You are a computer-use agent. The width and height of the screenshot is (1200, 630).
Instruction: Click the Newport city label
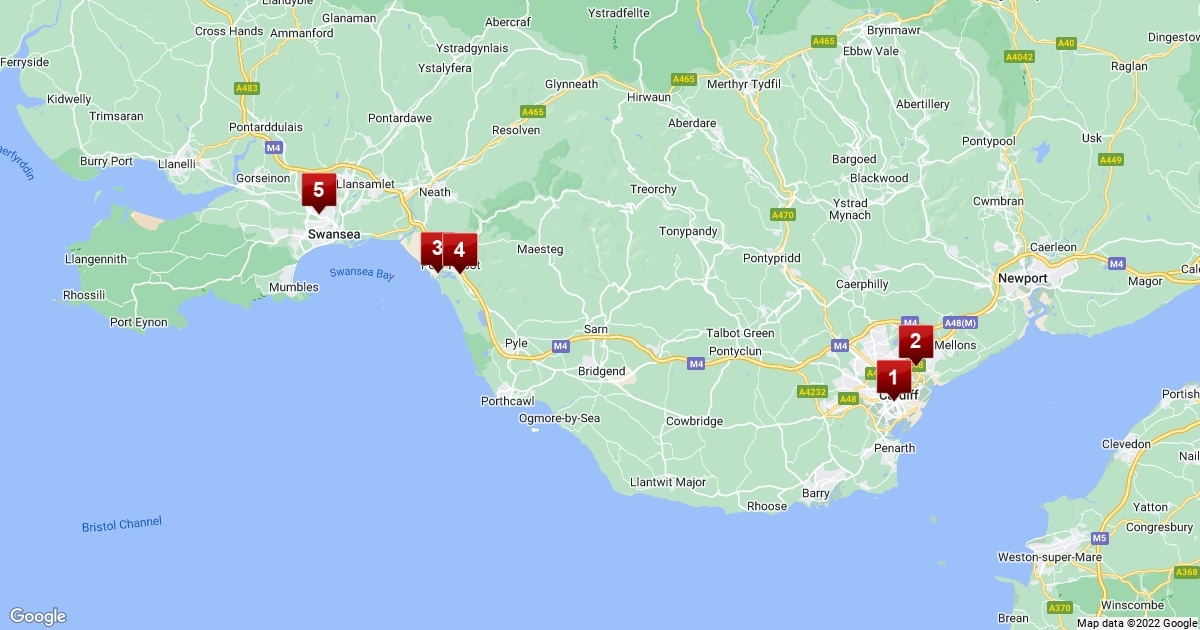pos(1022,278)
